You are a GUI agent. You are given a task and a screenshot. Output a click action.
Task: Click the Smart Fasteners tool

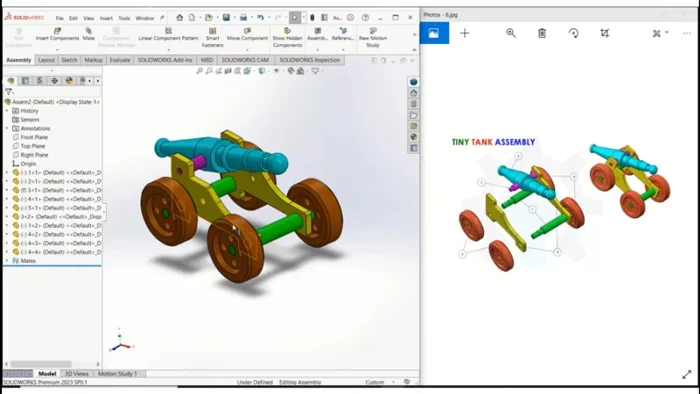coord(212,37)
